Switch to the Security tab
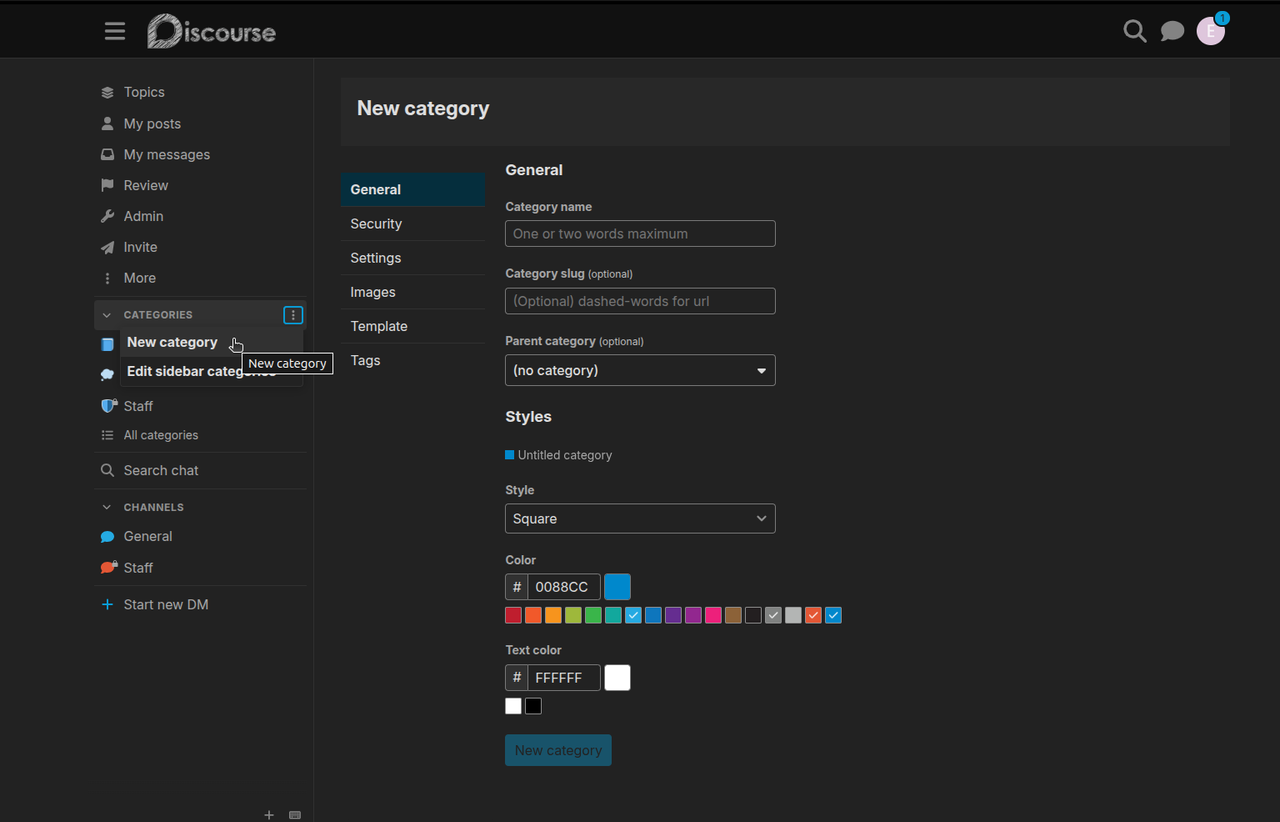Viewport: 1280px width, 822px height. pos(375,223)
